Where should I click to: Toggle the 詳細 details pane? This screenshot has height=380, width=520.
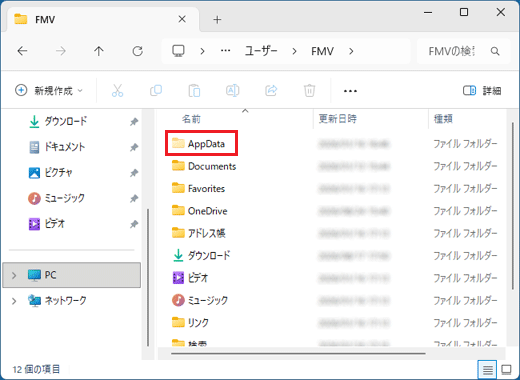[482, 91]
